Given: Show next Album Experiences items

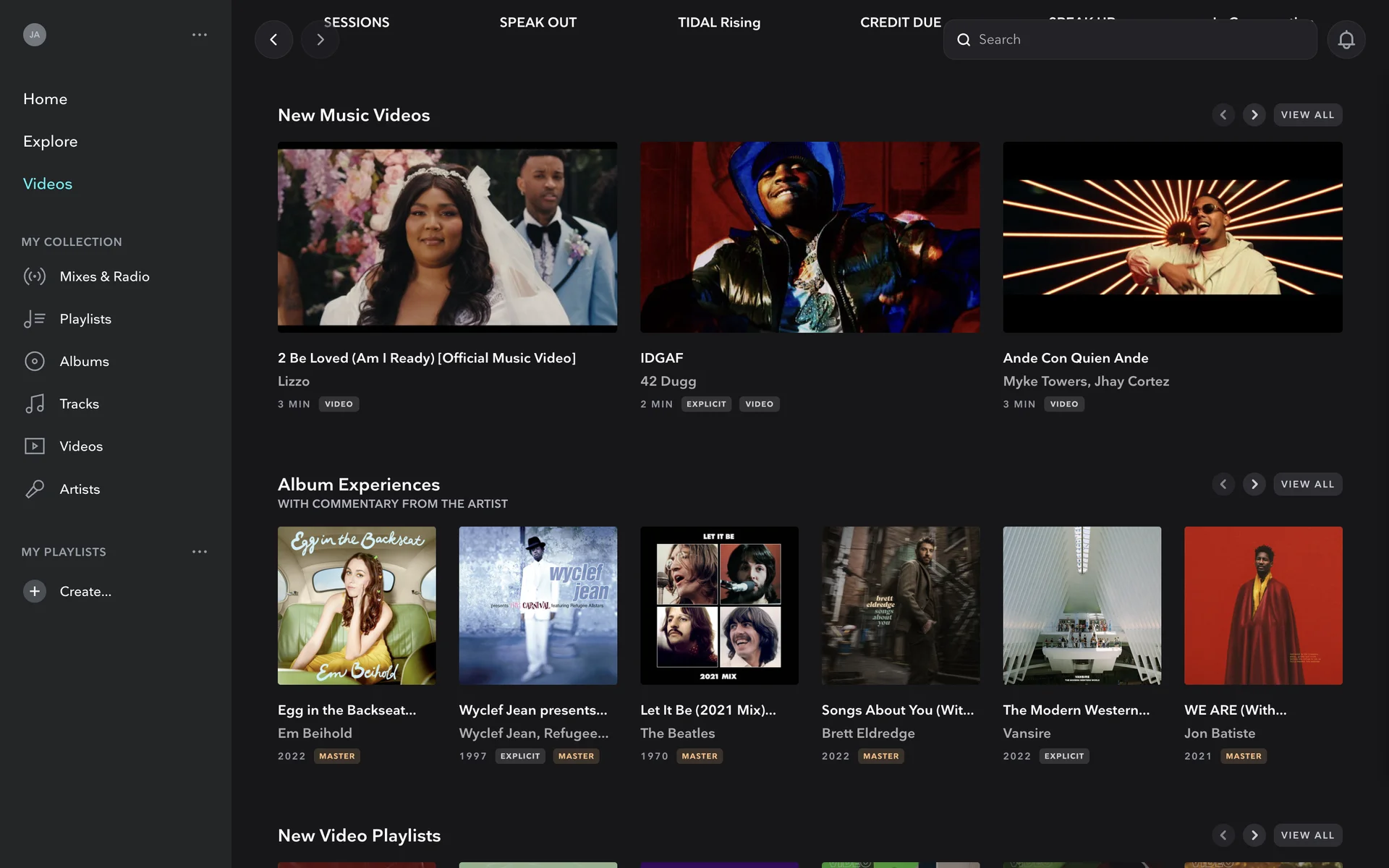Looking at the screenshot, I should pos(1254,484).
